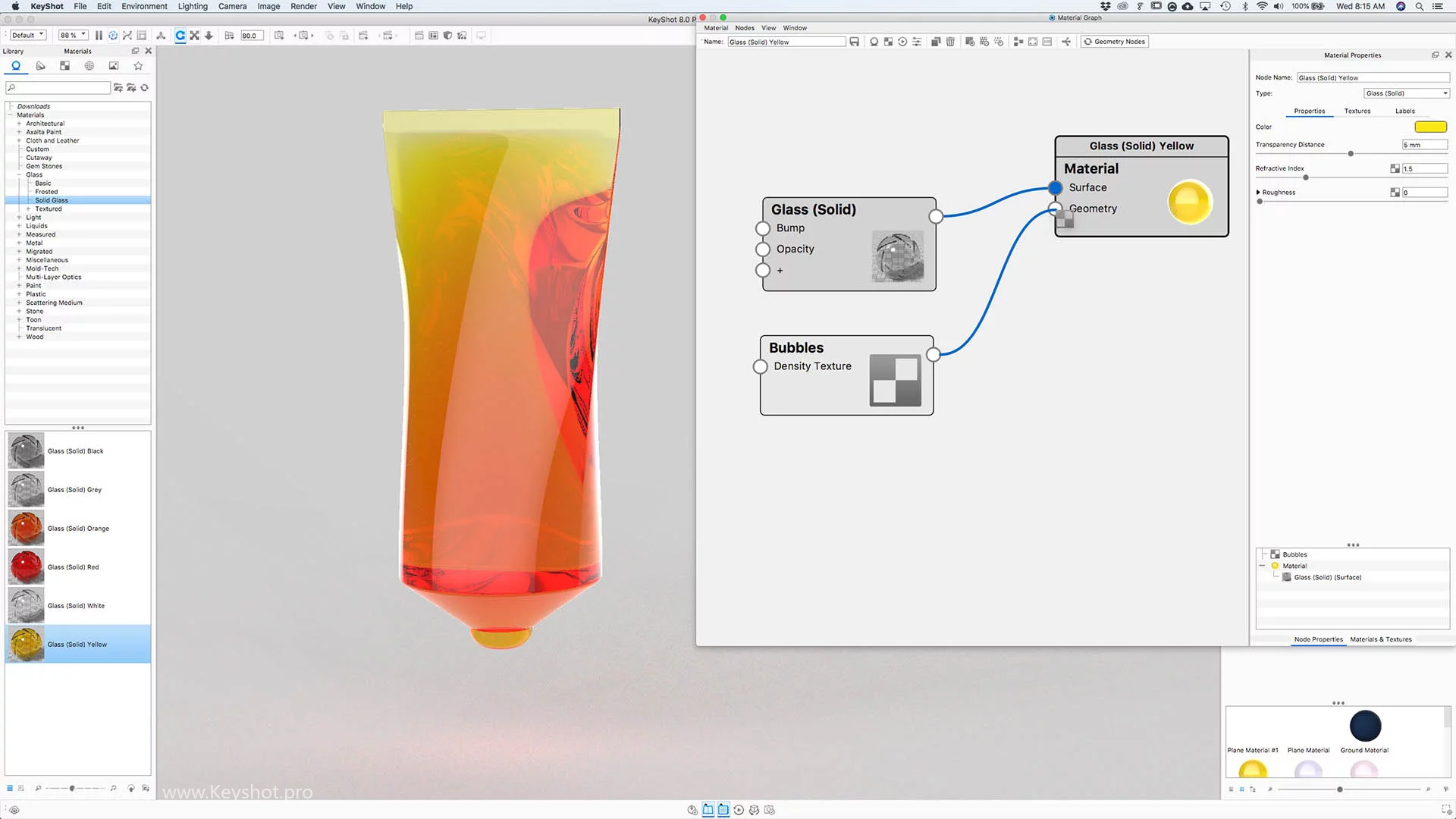This screenshot has height=819, width=1456.
Task: Switch to the Textures tab in Material Properties
Action: coord(1357,111)
